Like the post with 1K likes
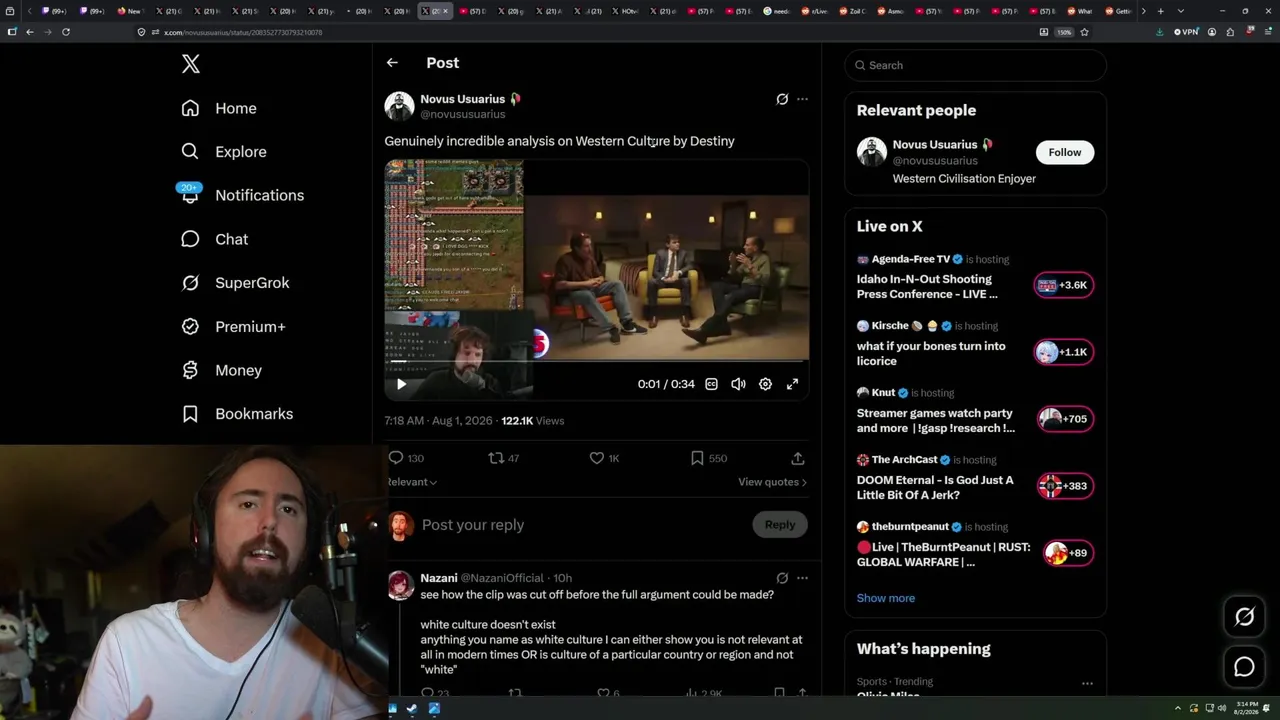The height and width of the screenshot is (720, 1280). 604,458
